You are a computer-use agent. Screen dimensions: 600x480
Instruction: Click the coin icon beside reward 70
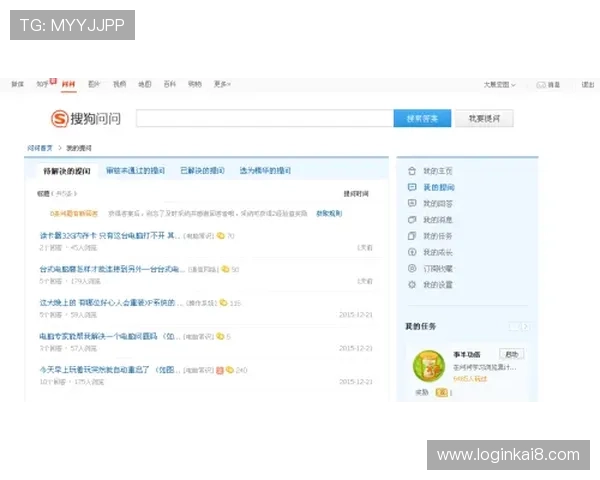220,235
